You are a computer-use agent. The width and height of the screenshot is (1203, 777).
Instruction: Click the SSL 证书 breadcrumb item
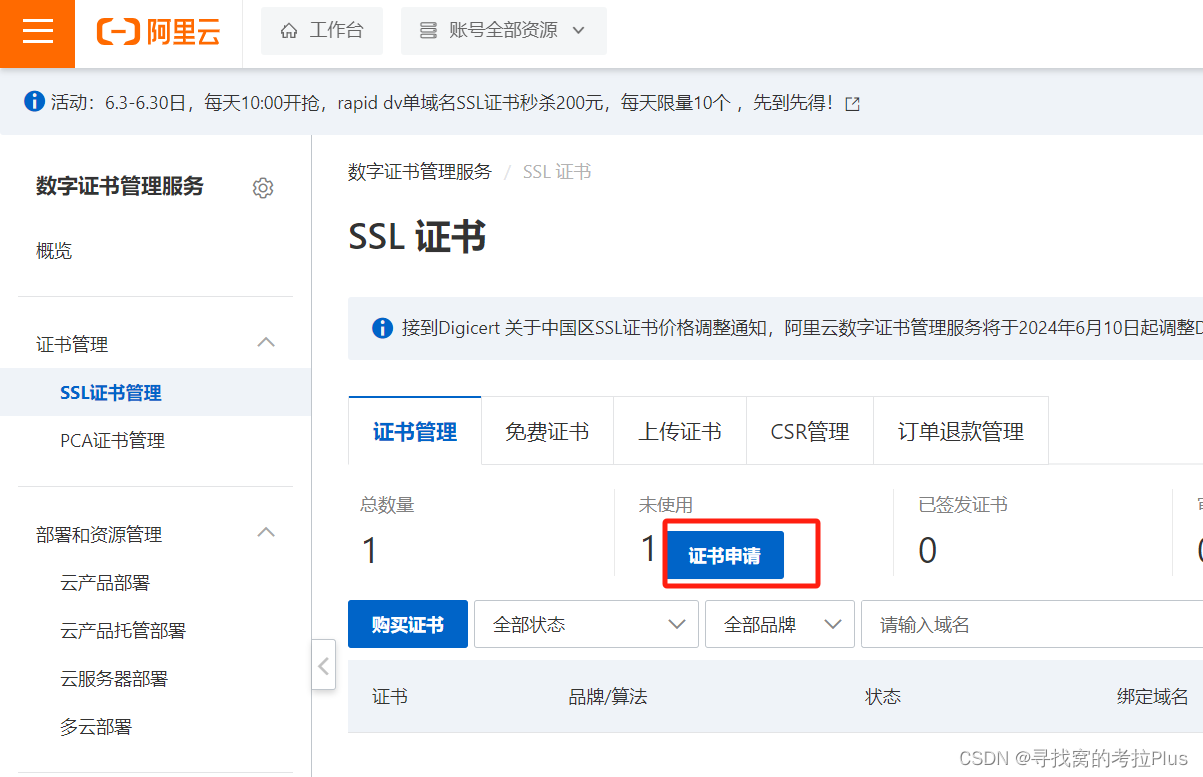(x=557, y=172)
